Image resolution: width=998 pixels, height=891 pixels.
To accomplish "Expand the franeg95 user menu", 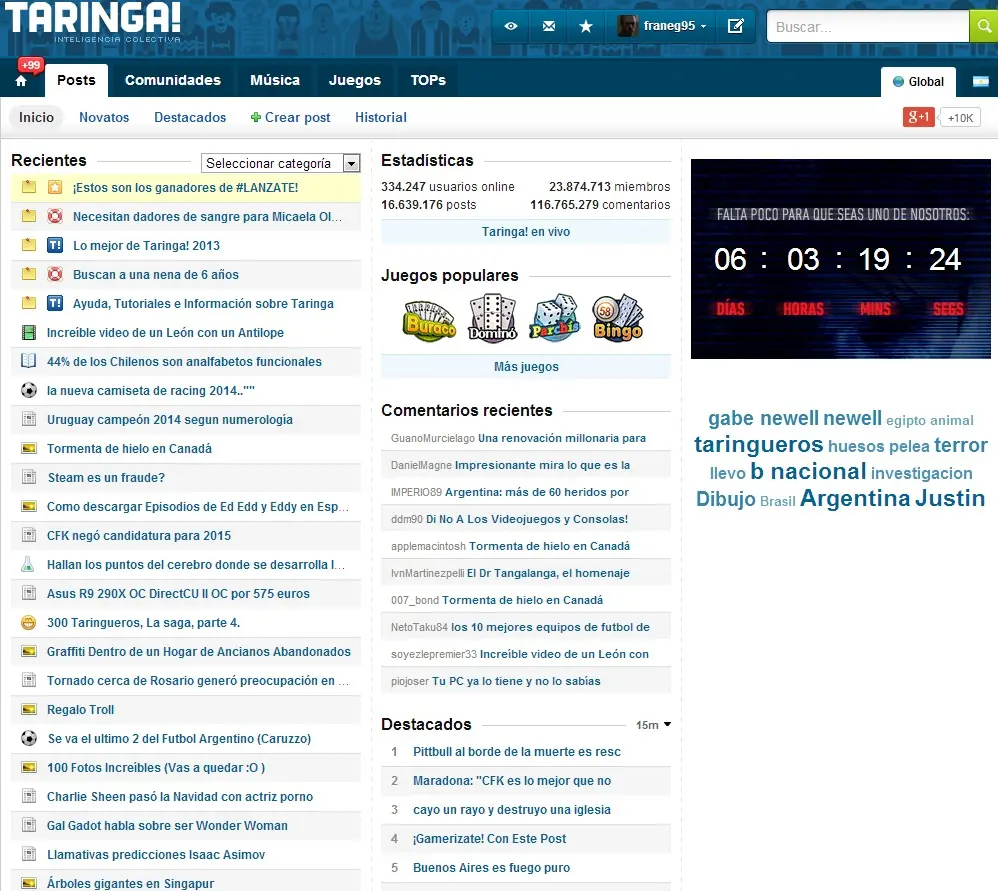I will tap(703, 27).
